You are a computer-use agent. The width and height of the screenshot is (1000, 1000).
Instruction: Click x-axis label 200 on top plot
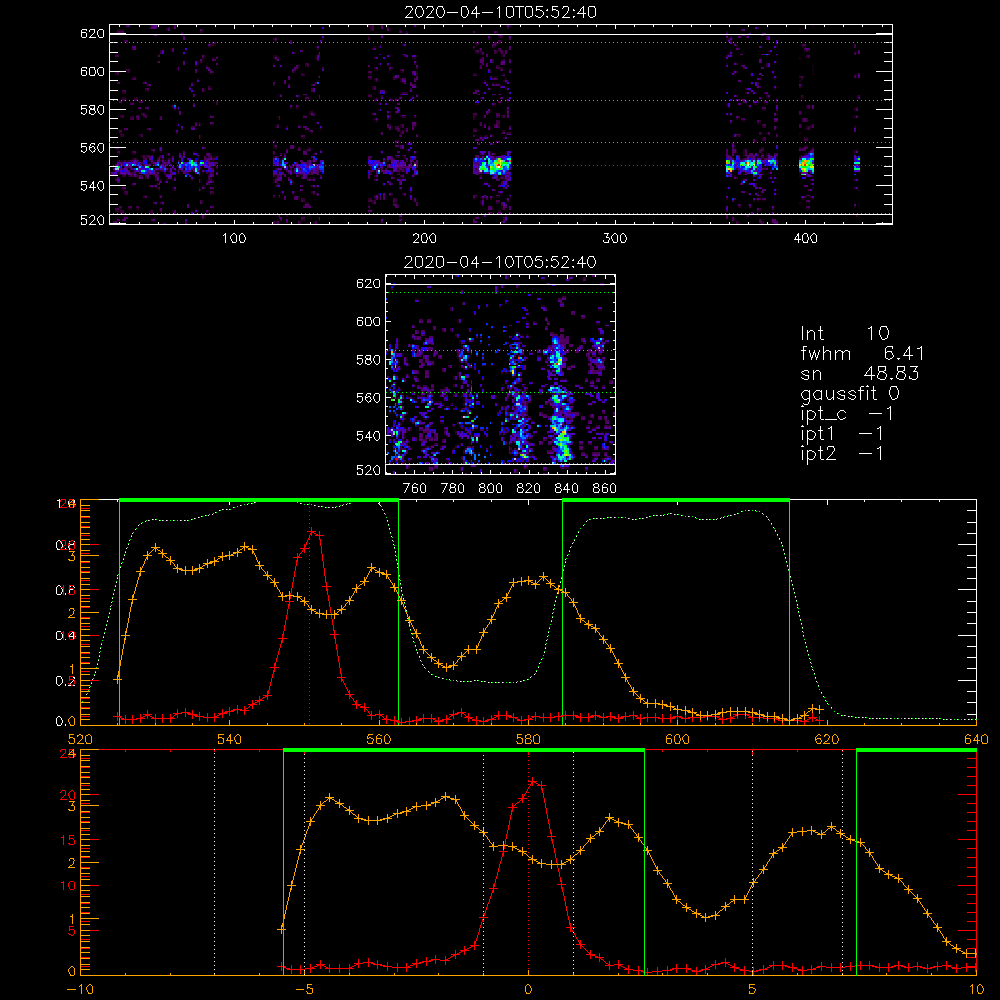coord(424,239)
